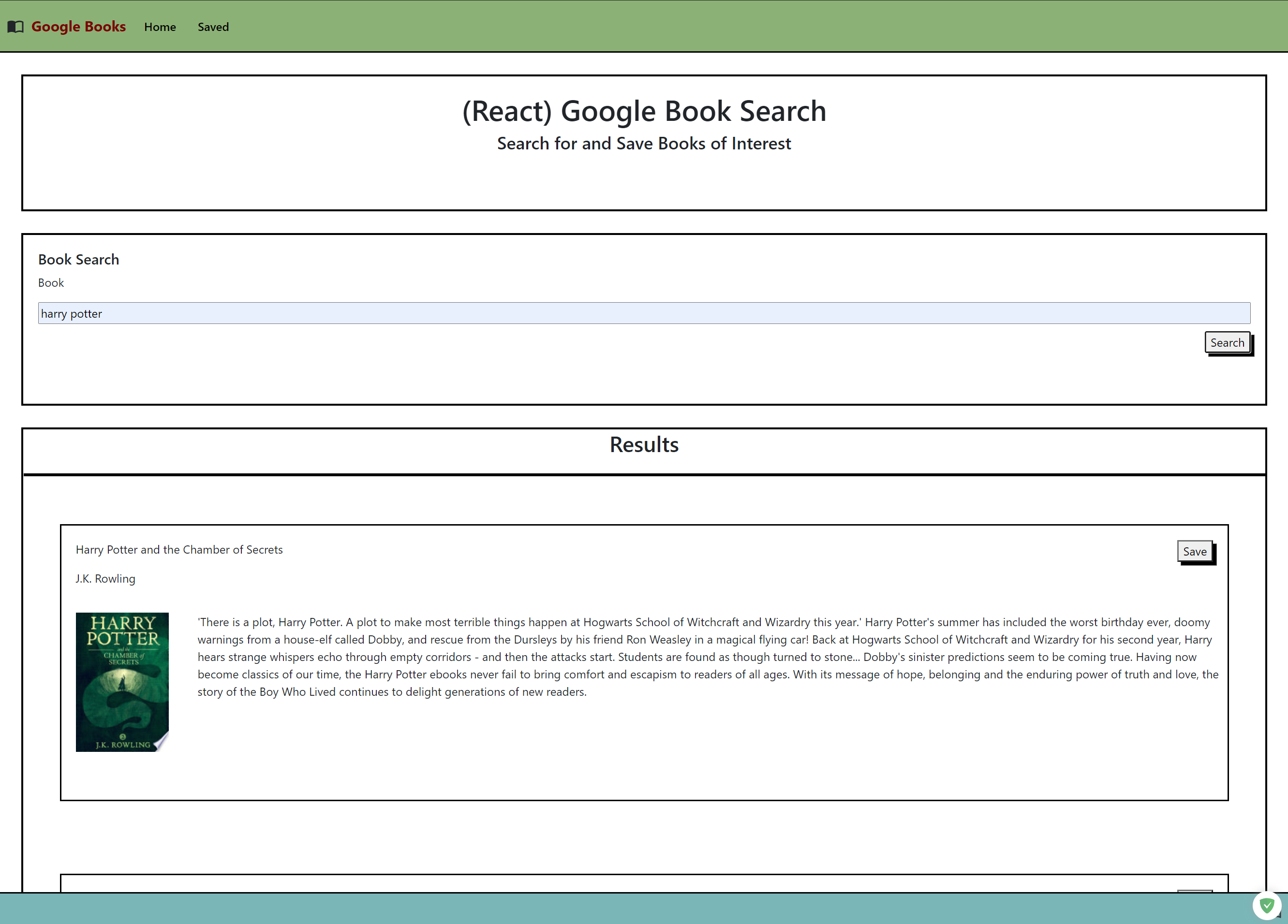This screenshot has height=924, width=1288.
Task: Click the Book field label
Action: (x=51, y=283)
